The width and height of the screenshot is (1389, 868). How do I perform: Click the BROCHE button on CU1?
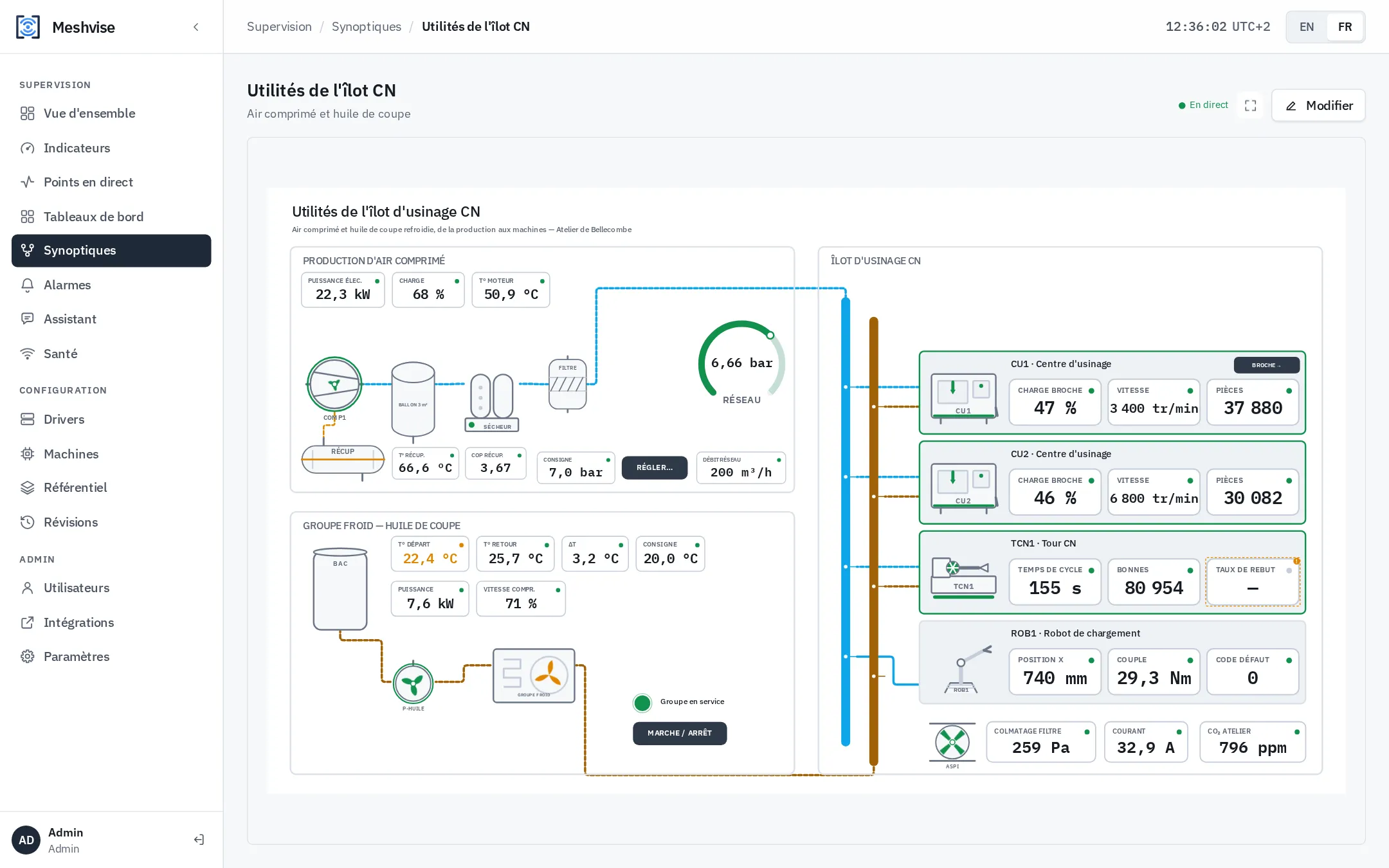click(1266, 365)
